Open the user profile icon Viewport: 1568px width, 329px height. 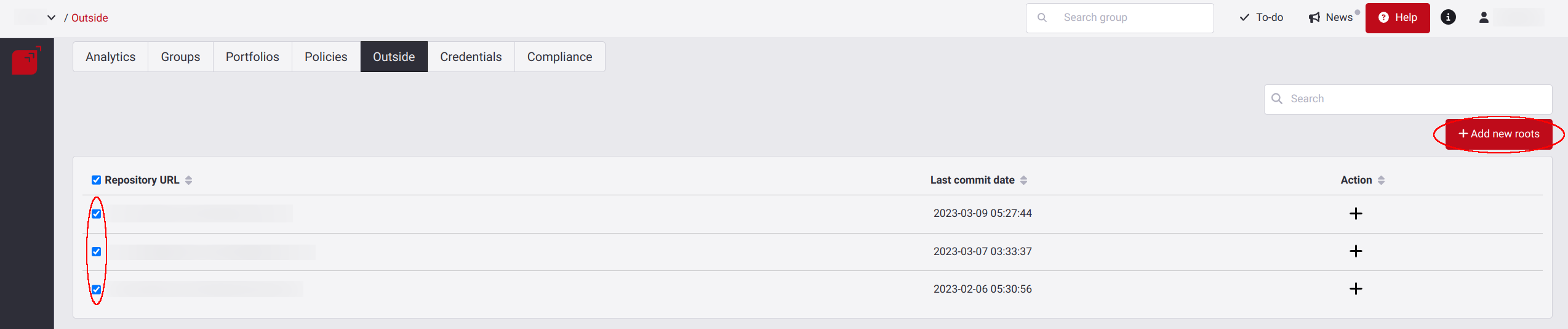pos(1484,17)
